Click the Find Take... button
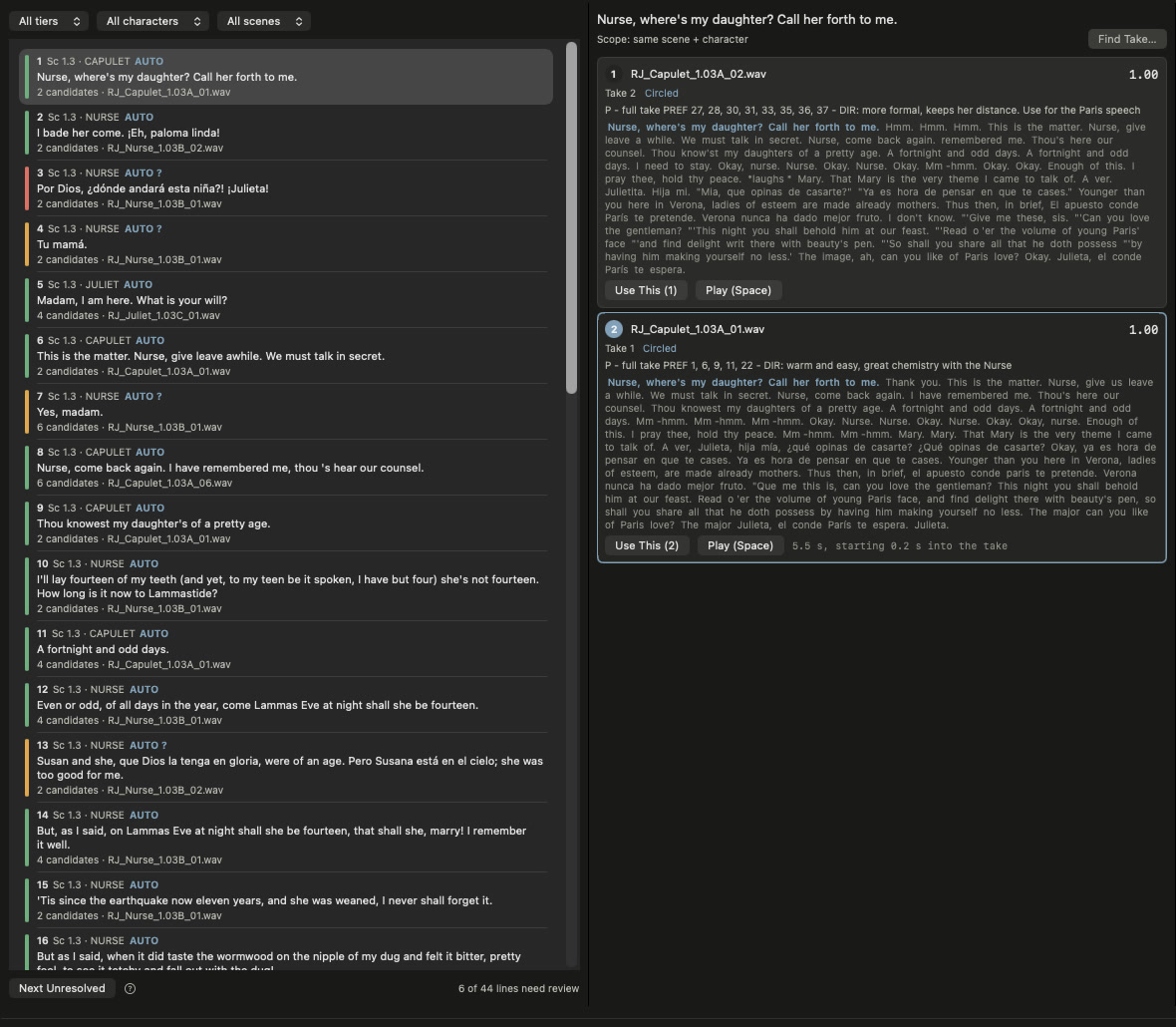 [x=1126, y=39]
